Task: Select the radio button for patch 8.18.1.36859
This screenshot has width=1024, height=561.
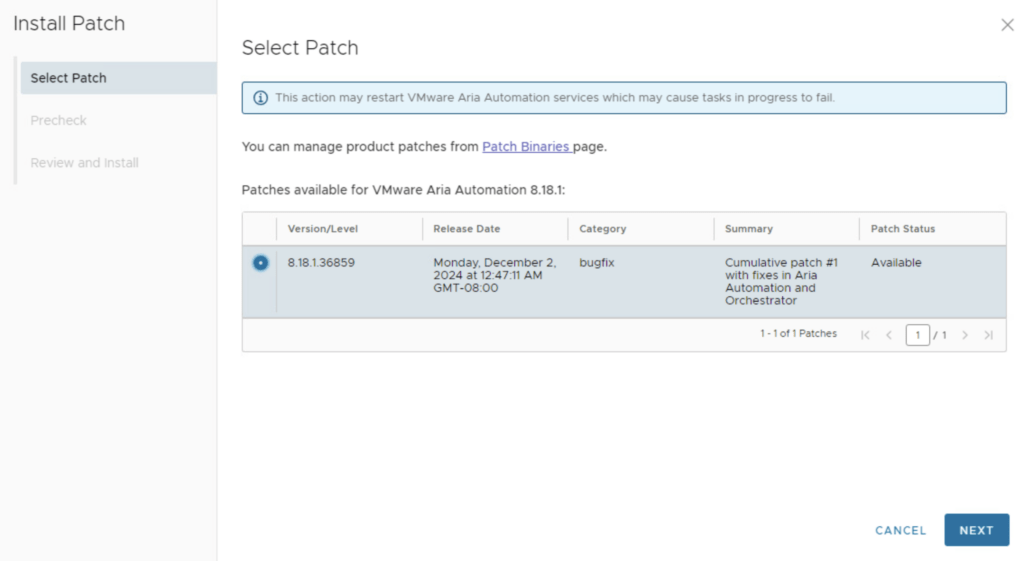Action: pos(260,263)
